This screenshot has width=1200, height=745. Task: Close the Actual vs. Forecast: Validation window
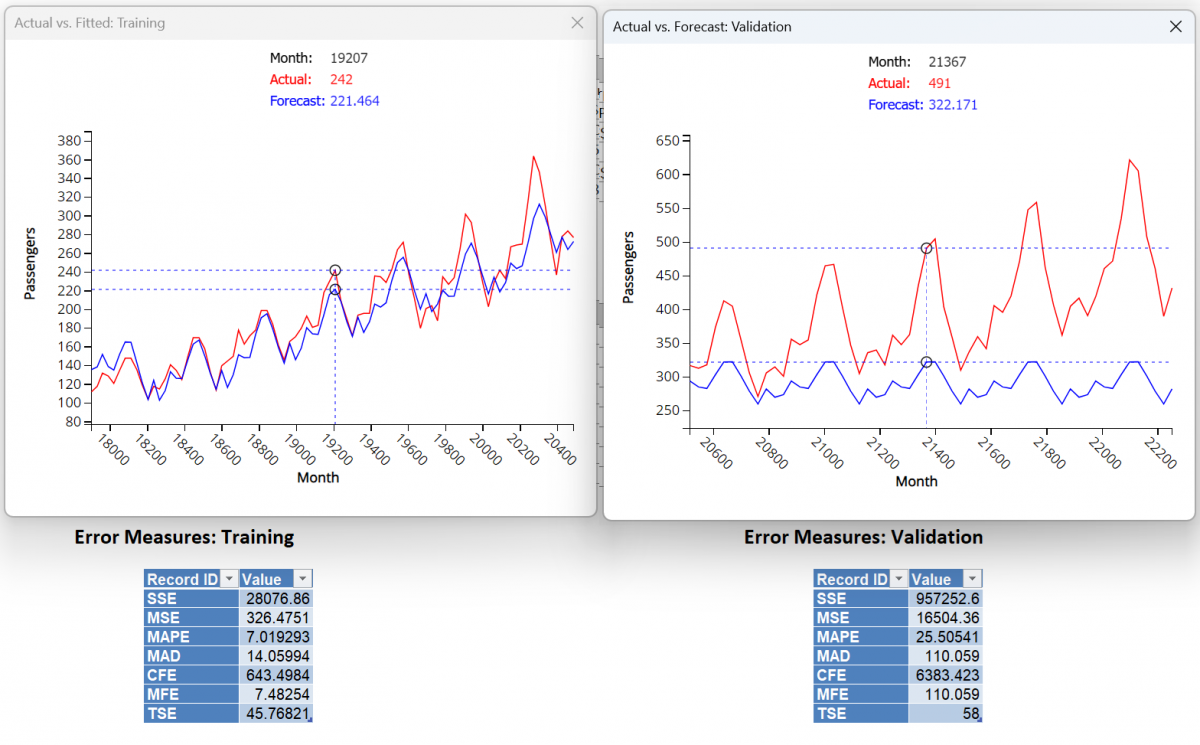[x=1177, y=27]
